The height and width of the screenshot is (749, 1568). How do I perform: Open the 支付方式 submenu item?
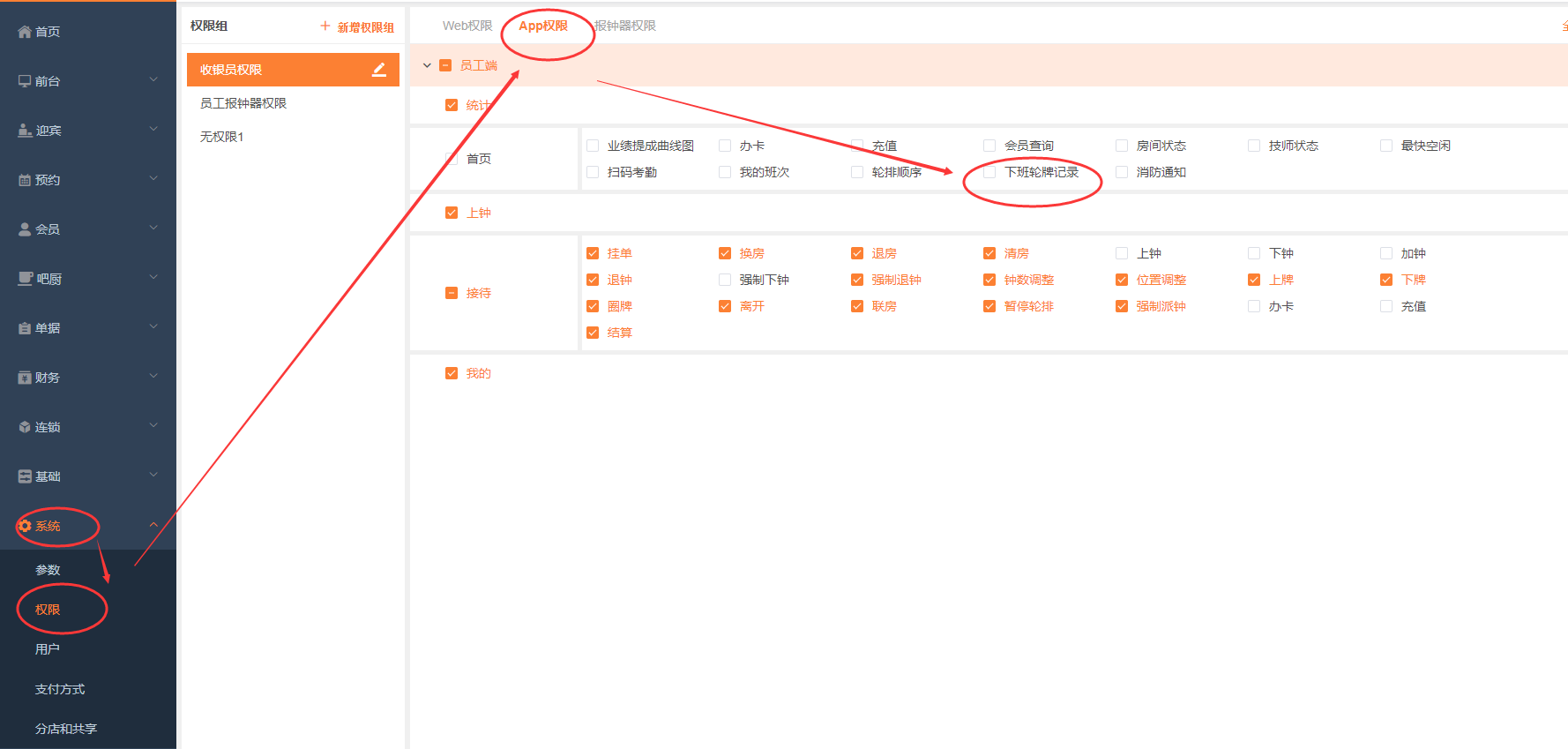coord(60,689)
